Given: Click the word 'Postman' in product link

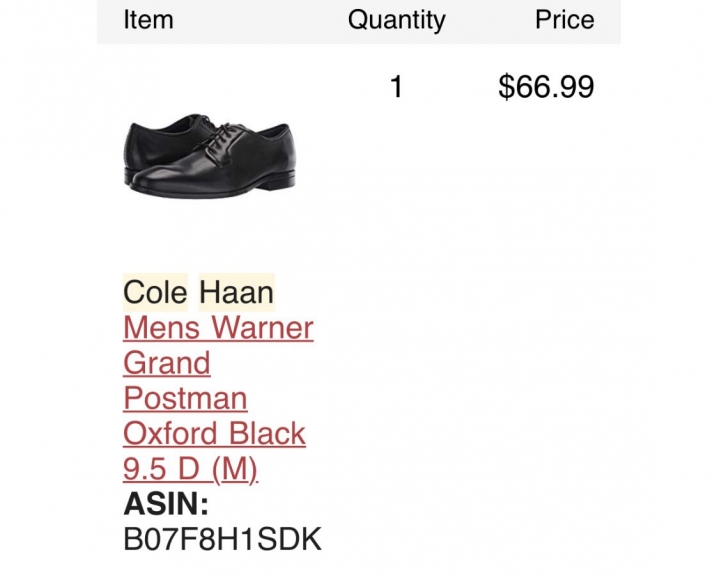Looking at the screenshot, I should click(185, 398).
